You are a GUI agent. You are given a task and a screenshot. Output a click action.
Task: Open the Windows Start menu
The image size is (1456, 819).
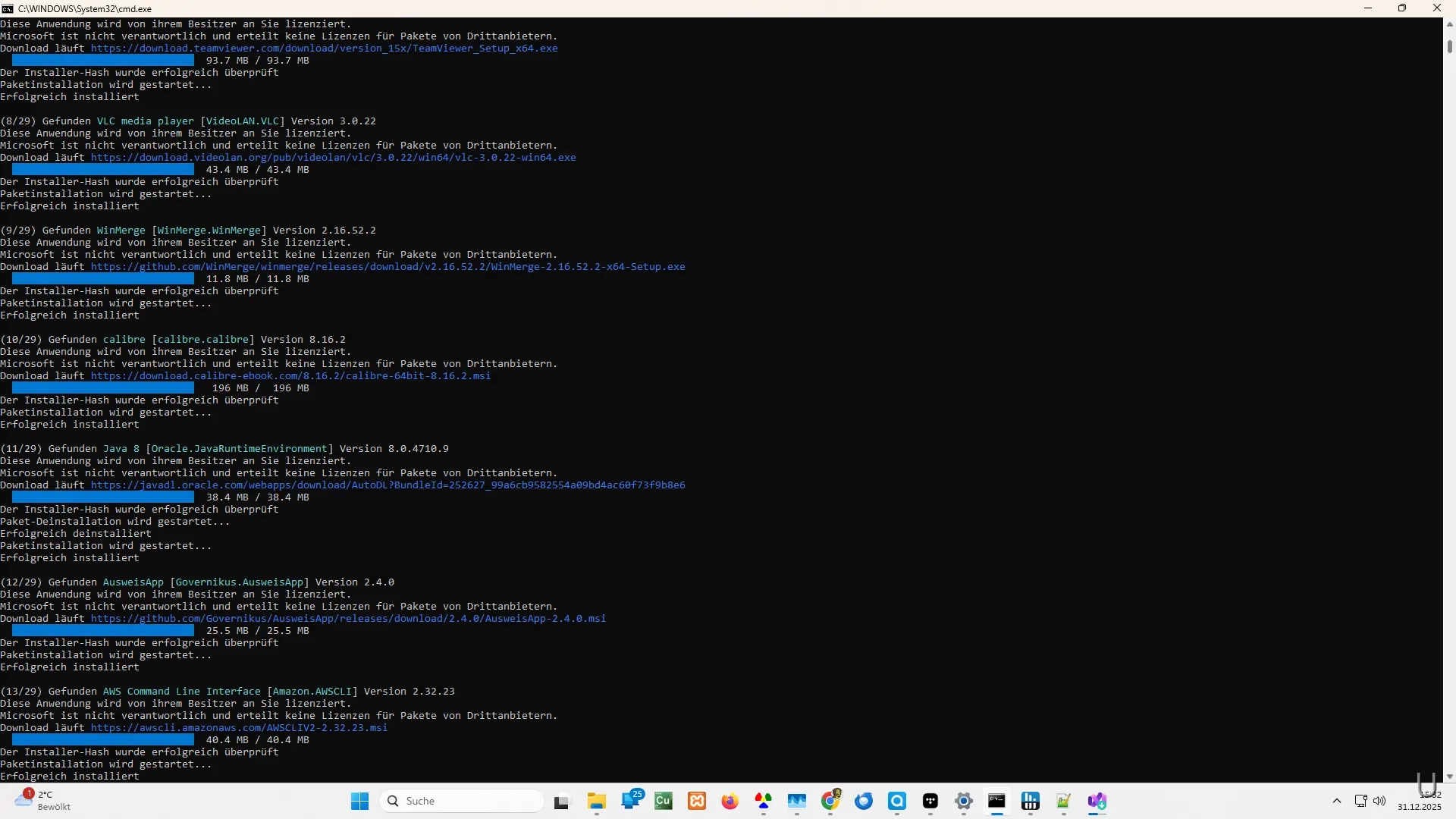click(359, 801)
